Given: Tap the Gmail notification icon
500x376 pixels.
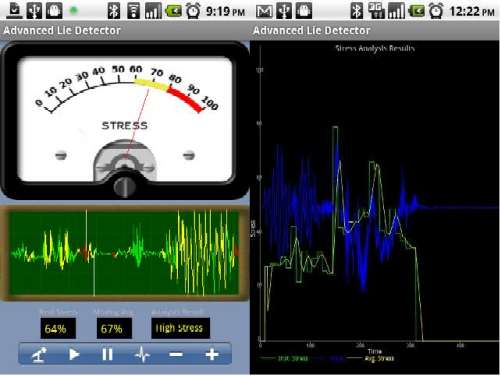Looking at the screenshot, I should (x=264, y=11).
